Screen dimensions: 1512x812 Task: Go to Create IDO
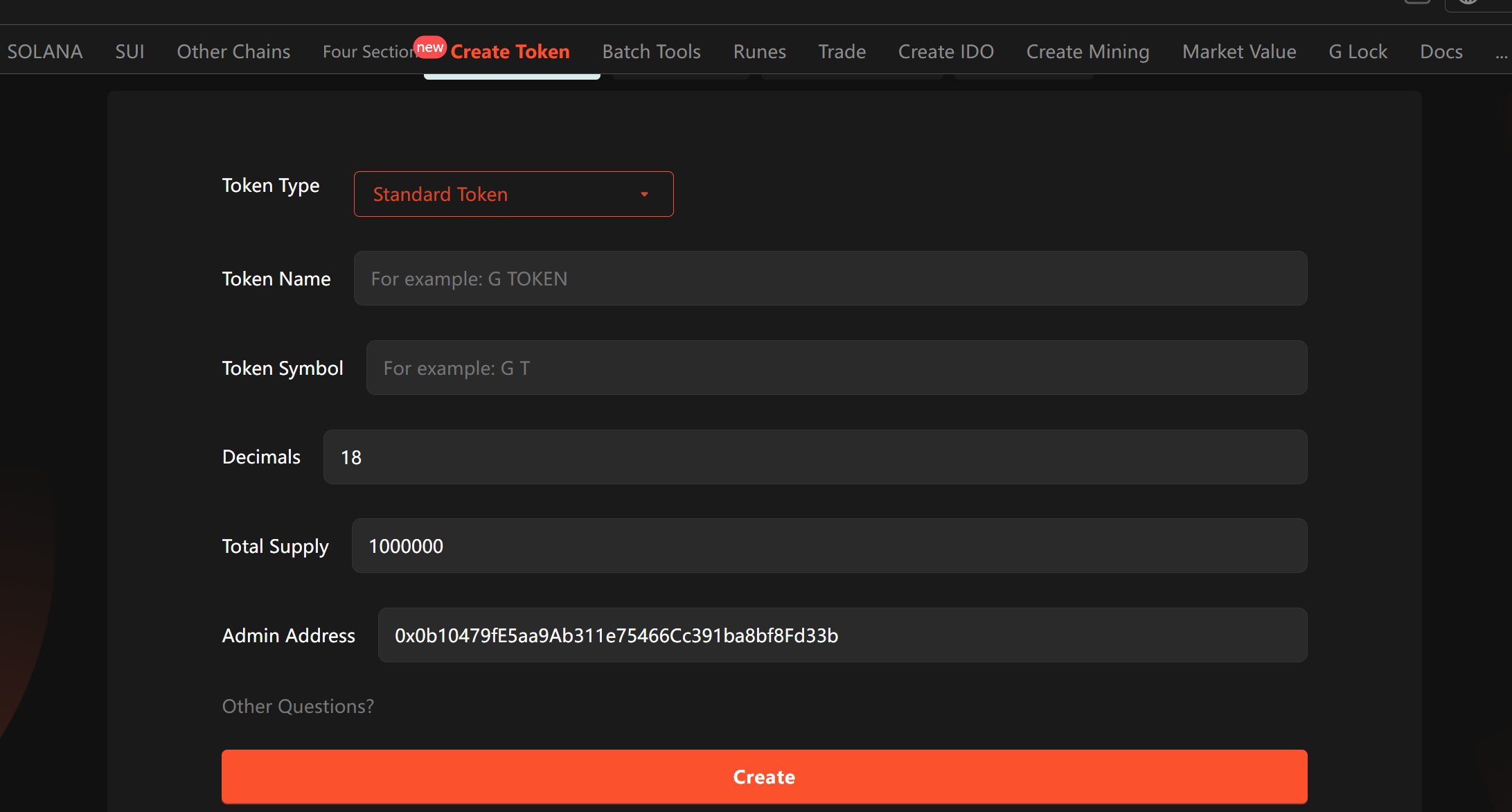pyautogui.click(x=946, y=51)
